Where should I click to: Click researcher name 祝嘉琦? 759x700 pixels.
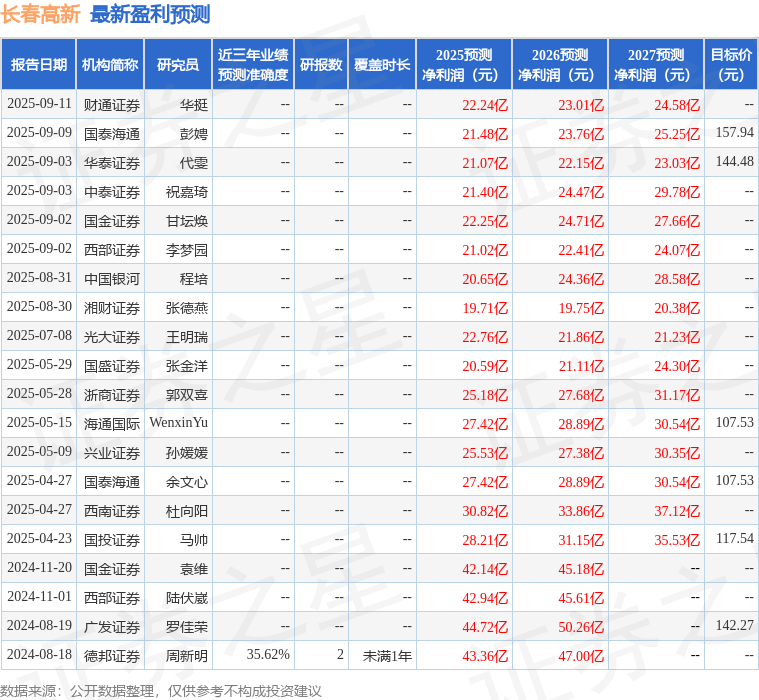tap(187, 192)
